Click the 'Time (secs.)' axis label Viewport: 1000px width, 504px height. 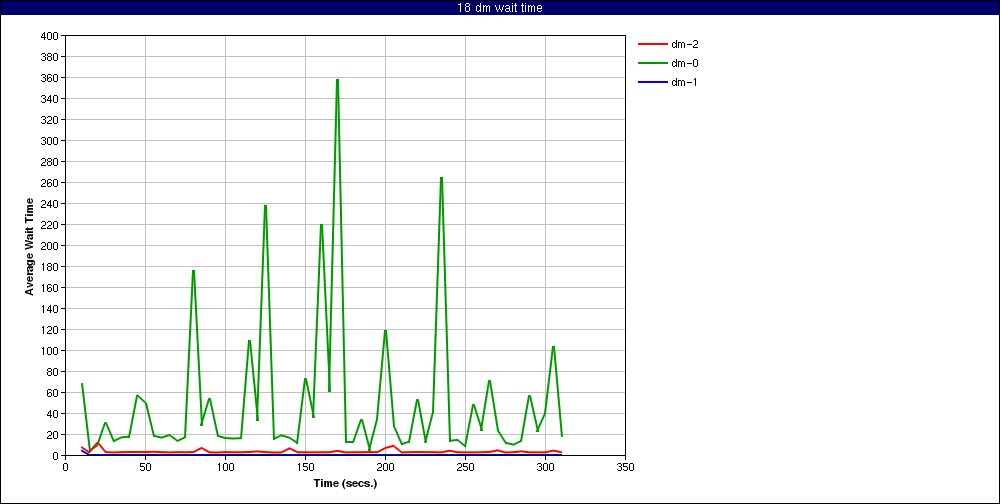[346, 483]
